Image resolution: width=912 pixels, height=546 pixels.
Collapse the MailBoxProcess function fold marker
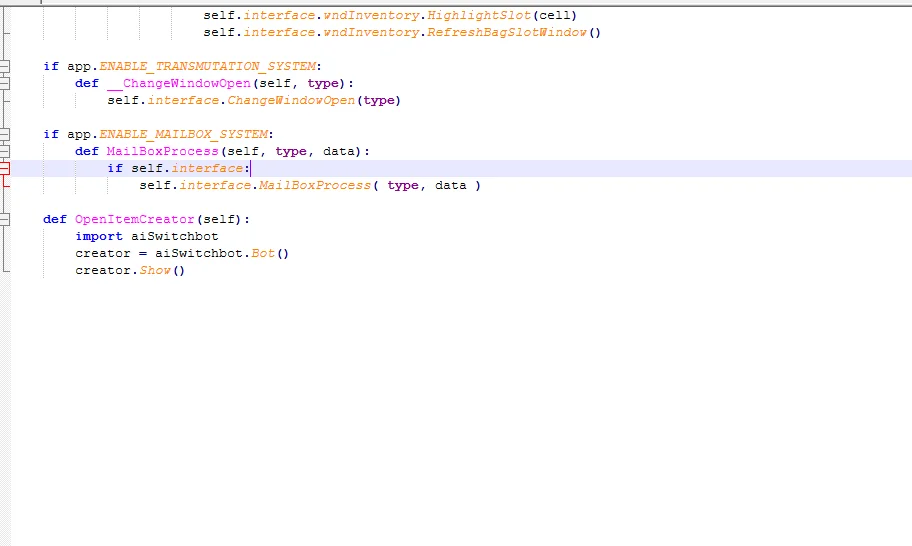5,151
